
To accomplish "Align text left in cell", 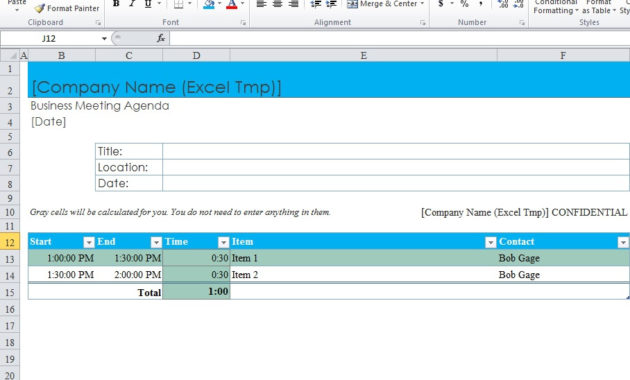I will point(262,4).
